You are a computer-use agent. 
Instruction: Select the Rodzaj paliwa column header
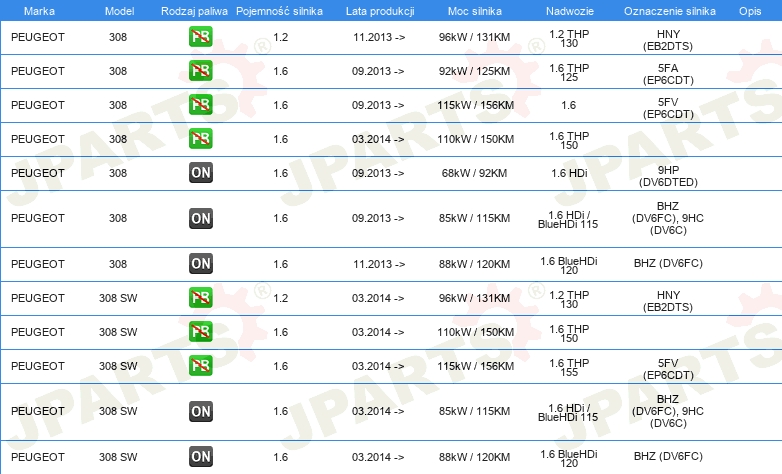pos(194,11)
